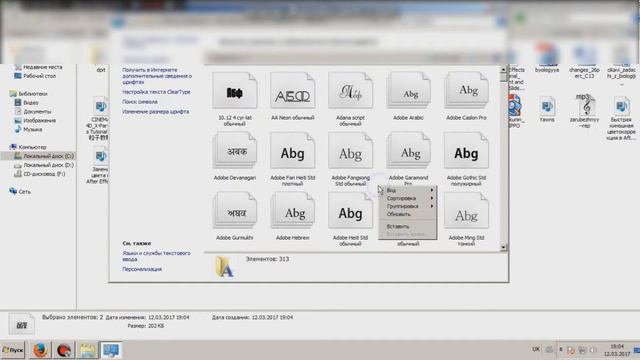Select Библиотеки in Explorer navigation tree
The image size is (640, 360).
(x=29, y=94)
